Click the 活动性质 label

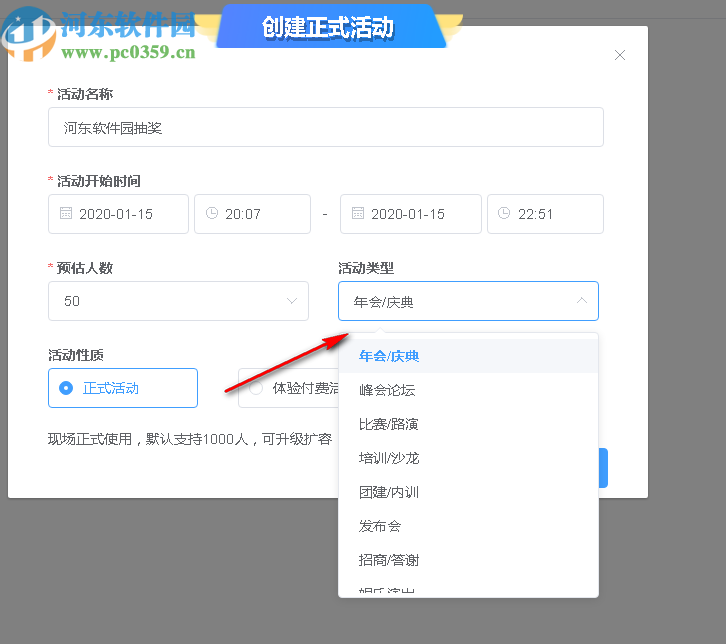point(76,355)
